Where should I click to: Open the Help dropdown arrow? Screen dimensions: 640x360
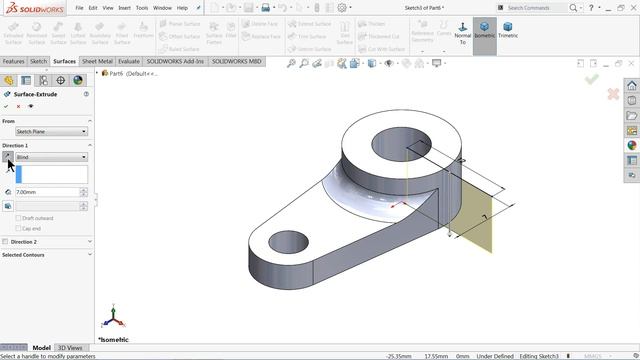point(599,7)
